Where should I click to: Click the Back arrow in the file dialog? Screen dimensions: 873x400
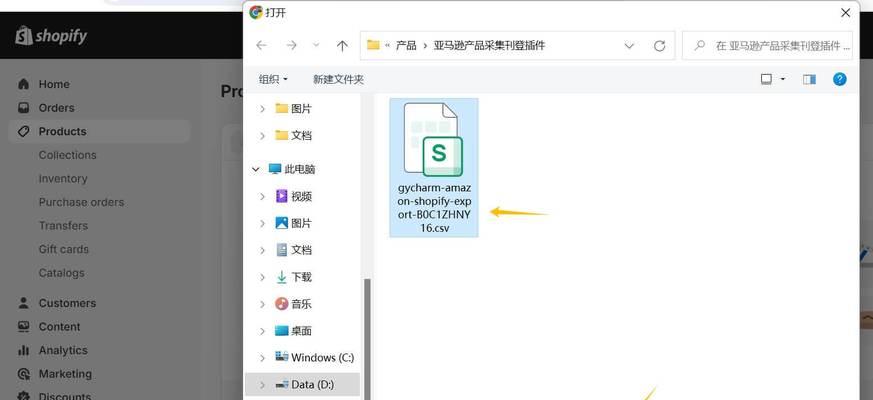261,46
